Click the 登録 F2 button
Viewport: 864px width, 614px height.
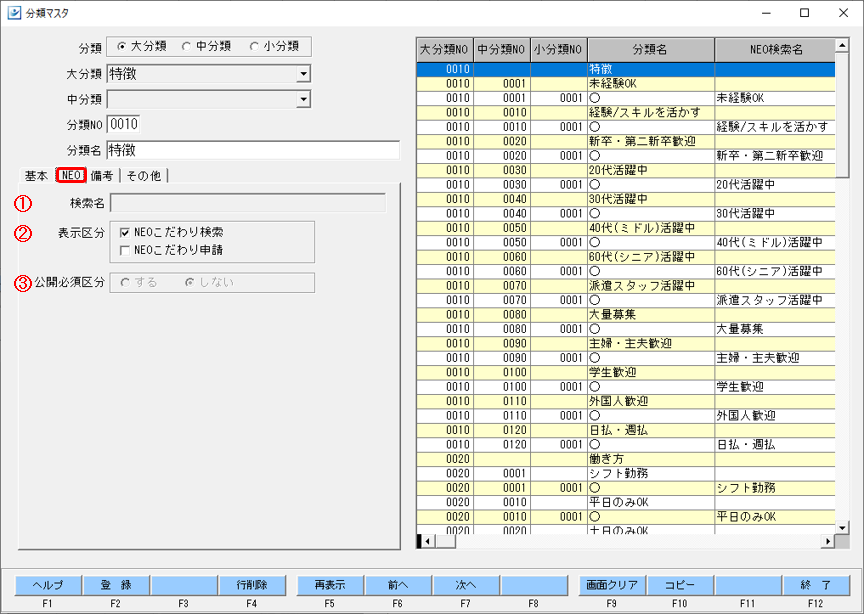[x=116, y=585]
